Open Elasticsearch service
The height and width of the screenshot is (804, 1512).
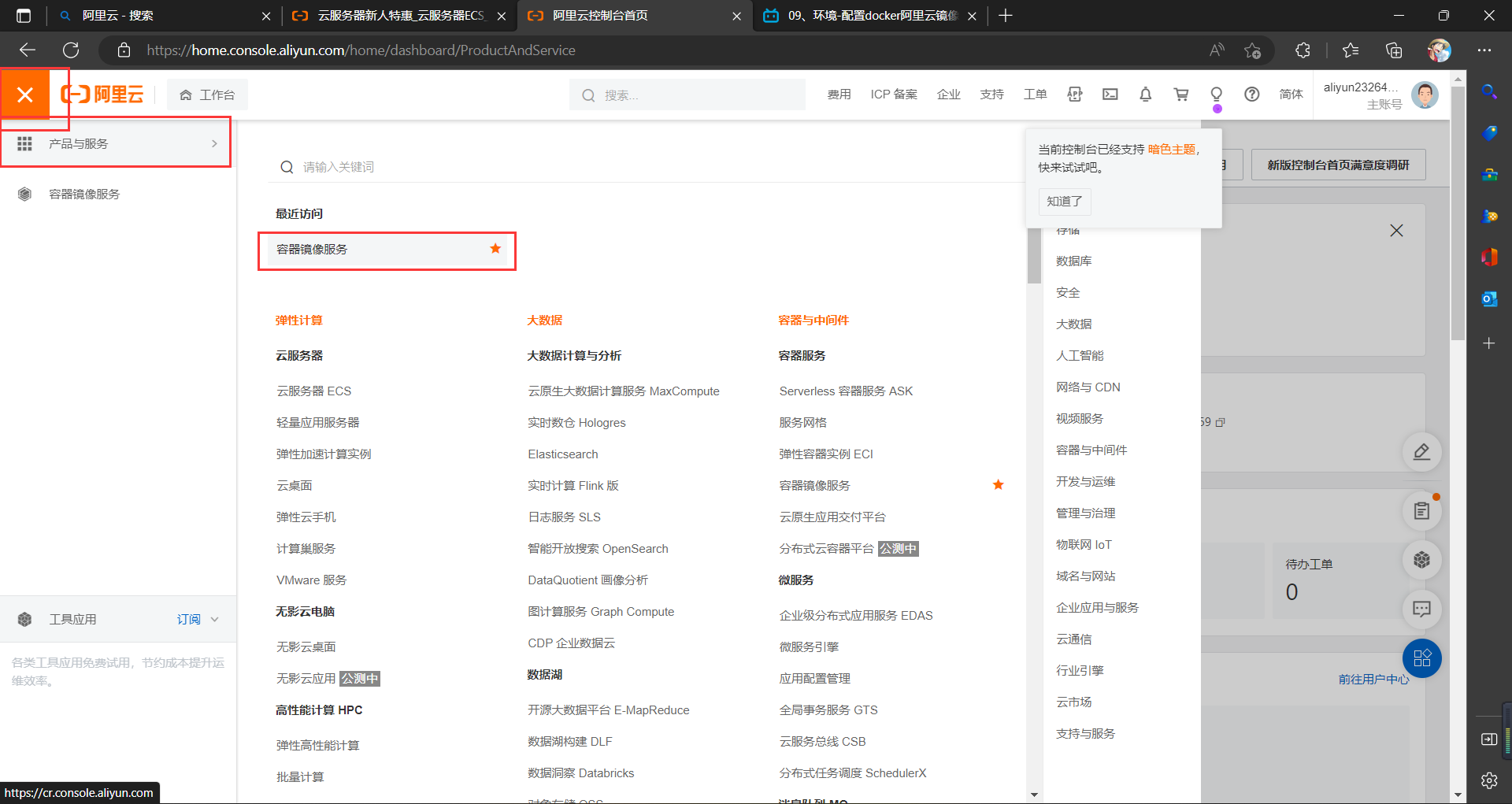(x=563, y=454)
